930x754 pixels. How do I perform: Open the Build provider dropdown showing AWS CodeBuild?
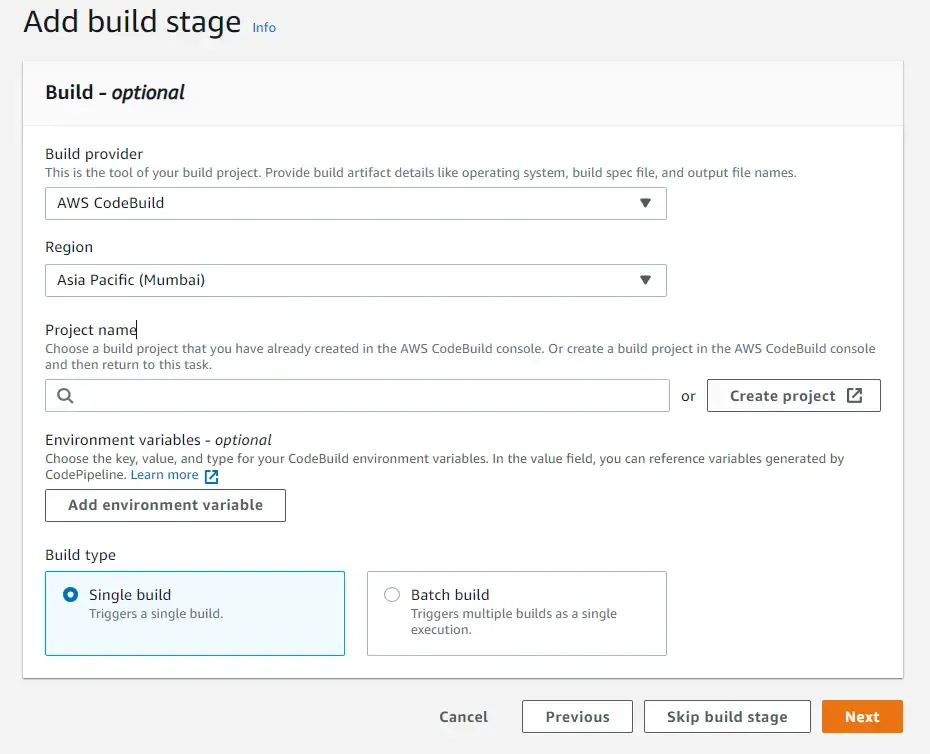tap(355, 203)
